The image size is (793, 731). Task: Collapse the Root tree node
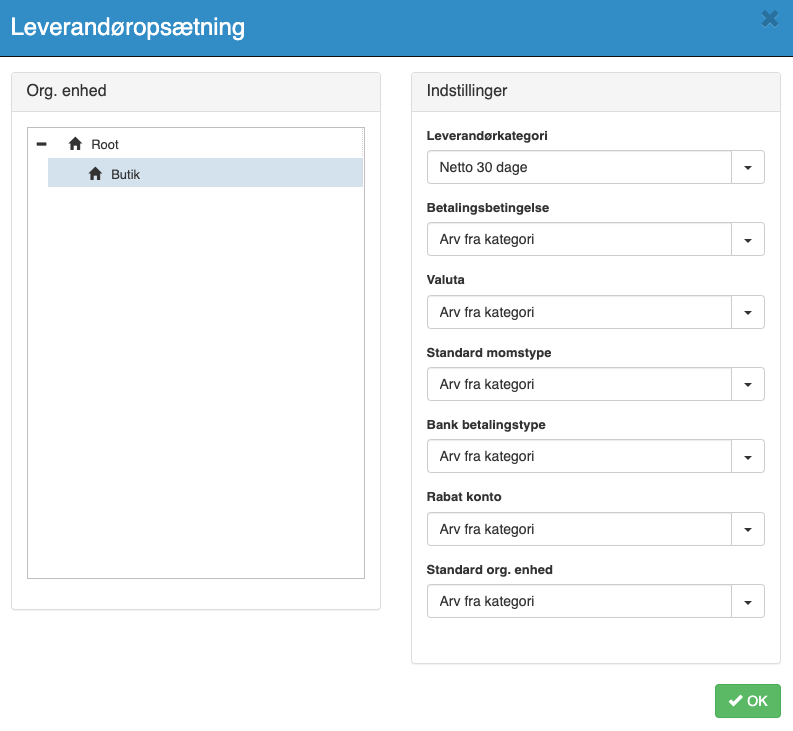tap(41, 144)
